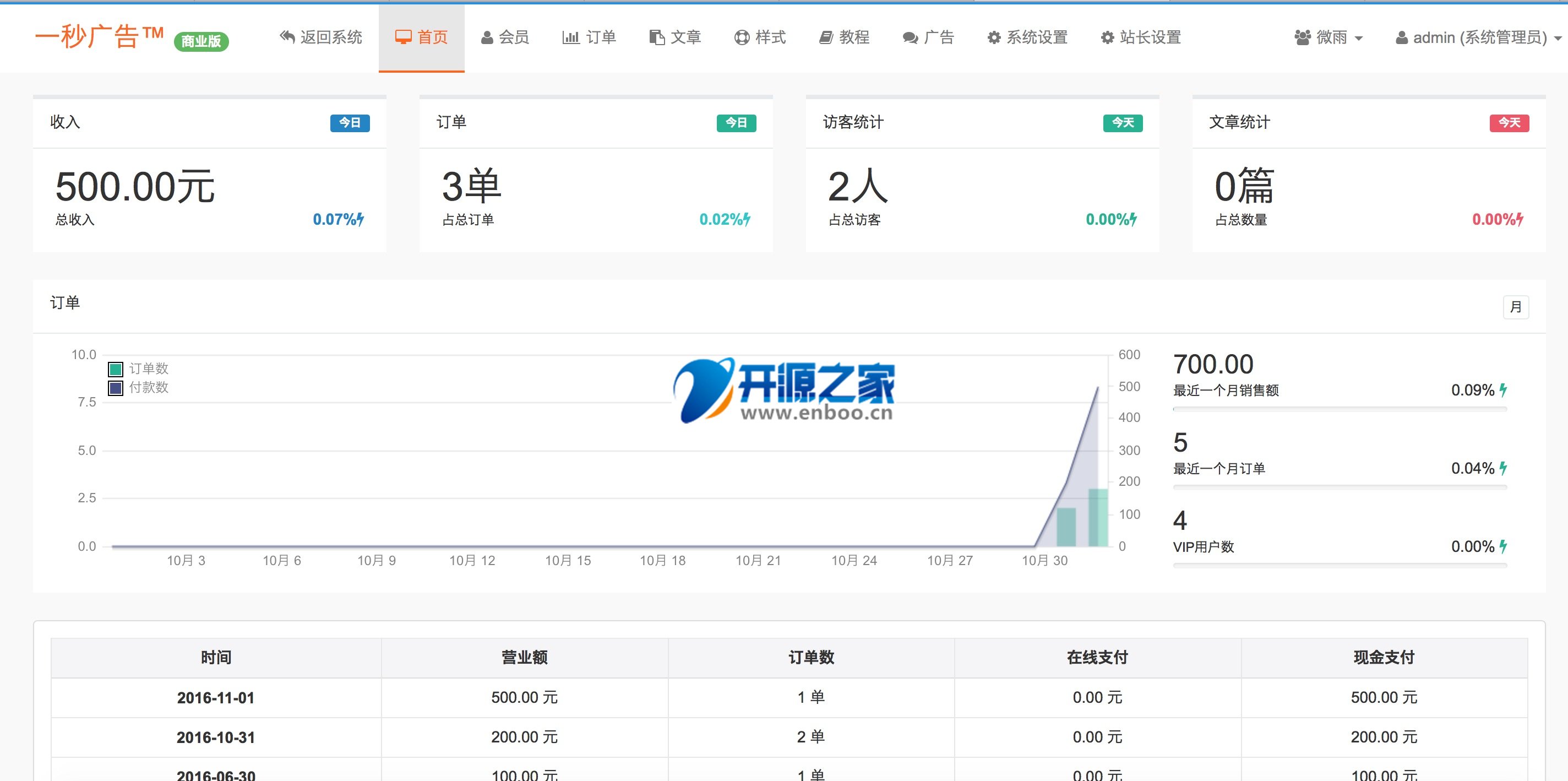Open the 教程 menu text
The width and height of the screenshot is (1568, 781).
tap(854, 37)
